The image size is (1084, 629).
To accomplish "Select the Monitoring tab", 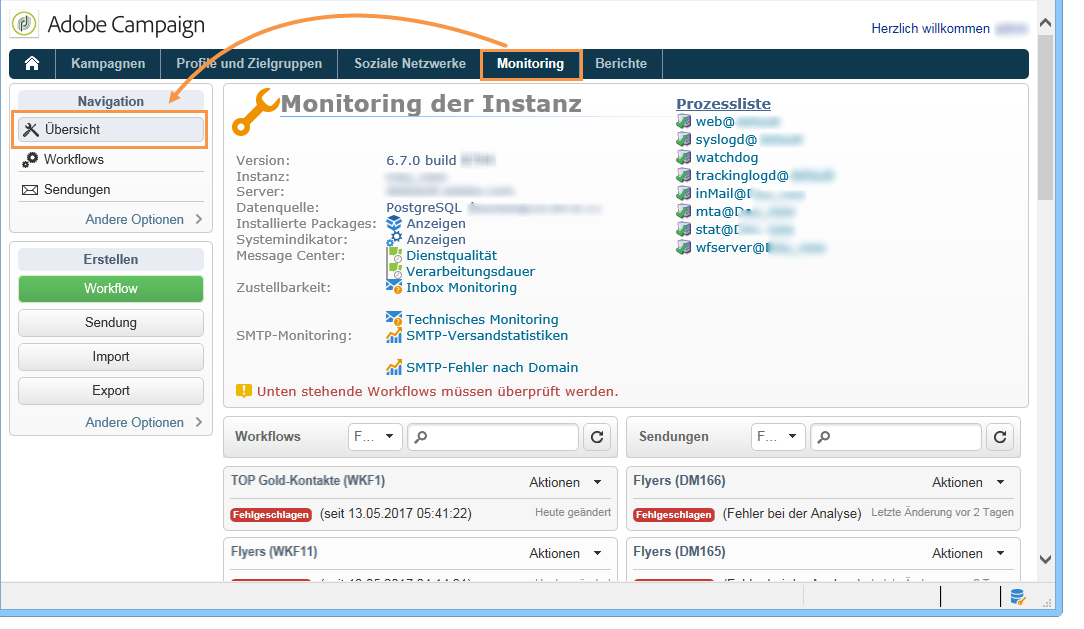I will tap(530, 64).
